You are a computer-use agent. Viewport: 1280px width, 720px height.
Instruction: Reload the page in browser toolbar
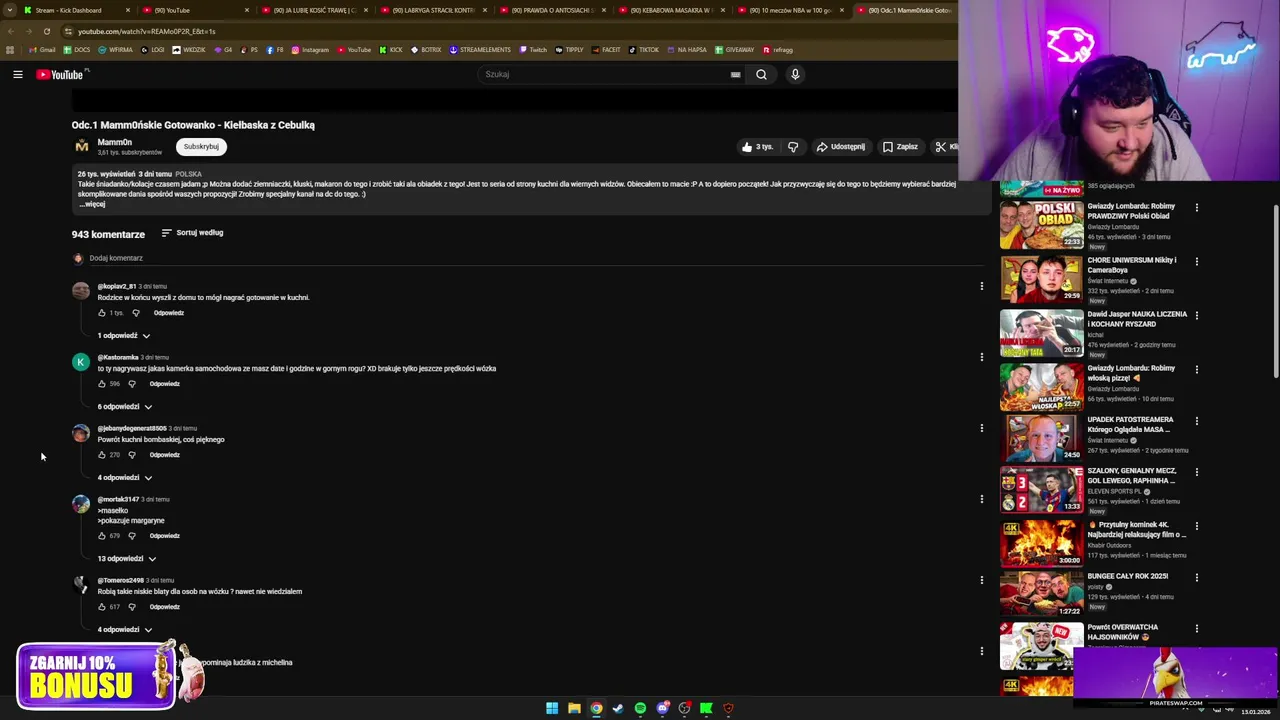(x=46, y=31)
